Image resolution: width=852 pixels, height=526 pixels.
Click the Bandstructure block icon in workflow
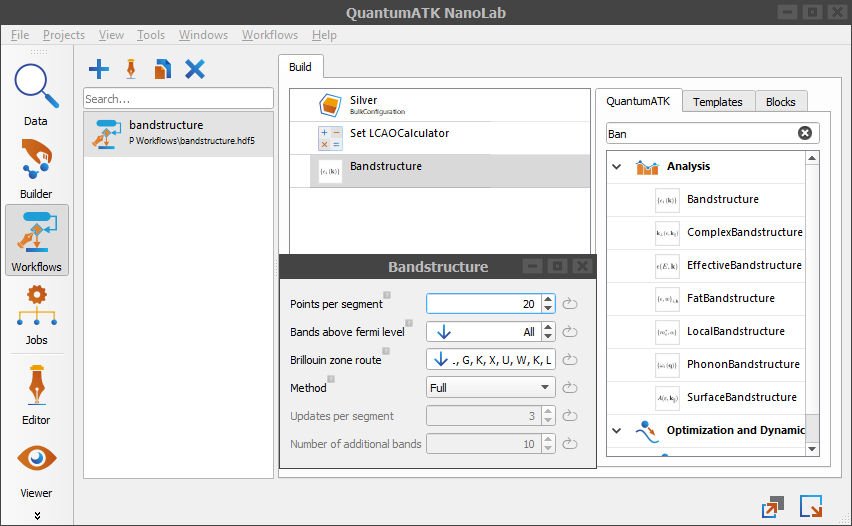[330, 171]
